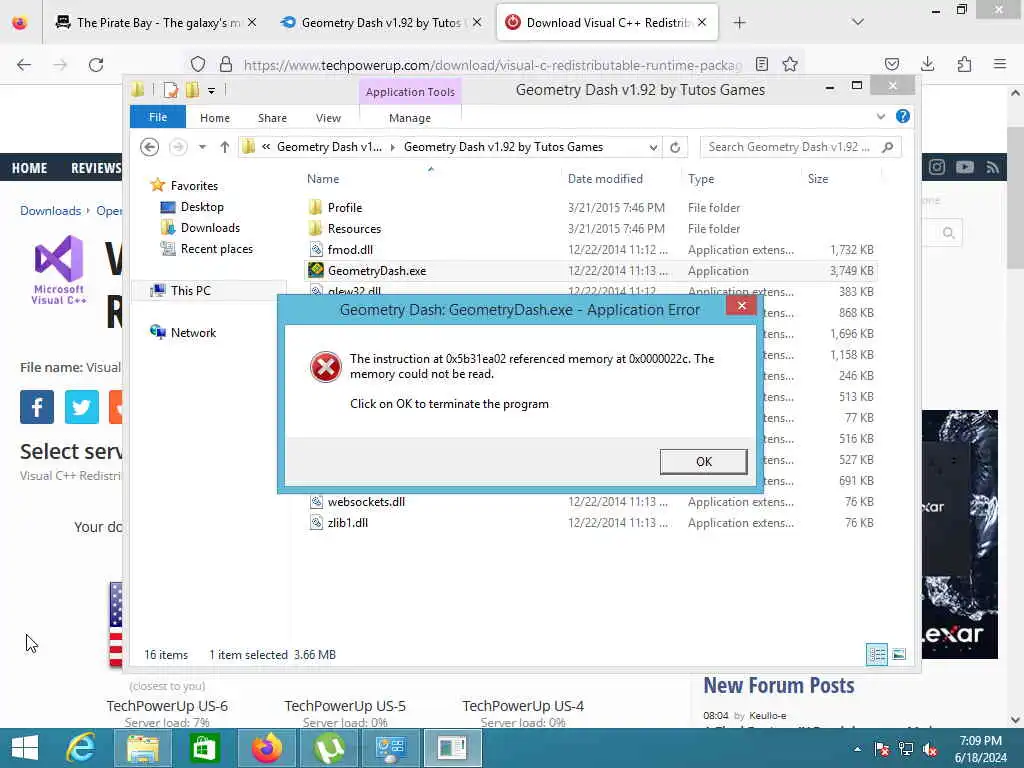Screen dimensions: 1024x768
Task: Open the Home ribbon tab
Action: coord(215,118)
